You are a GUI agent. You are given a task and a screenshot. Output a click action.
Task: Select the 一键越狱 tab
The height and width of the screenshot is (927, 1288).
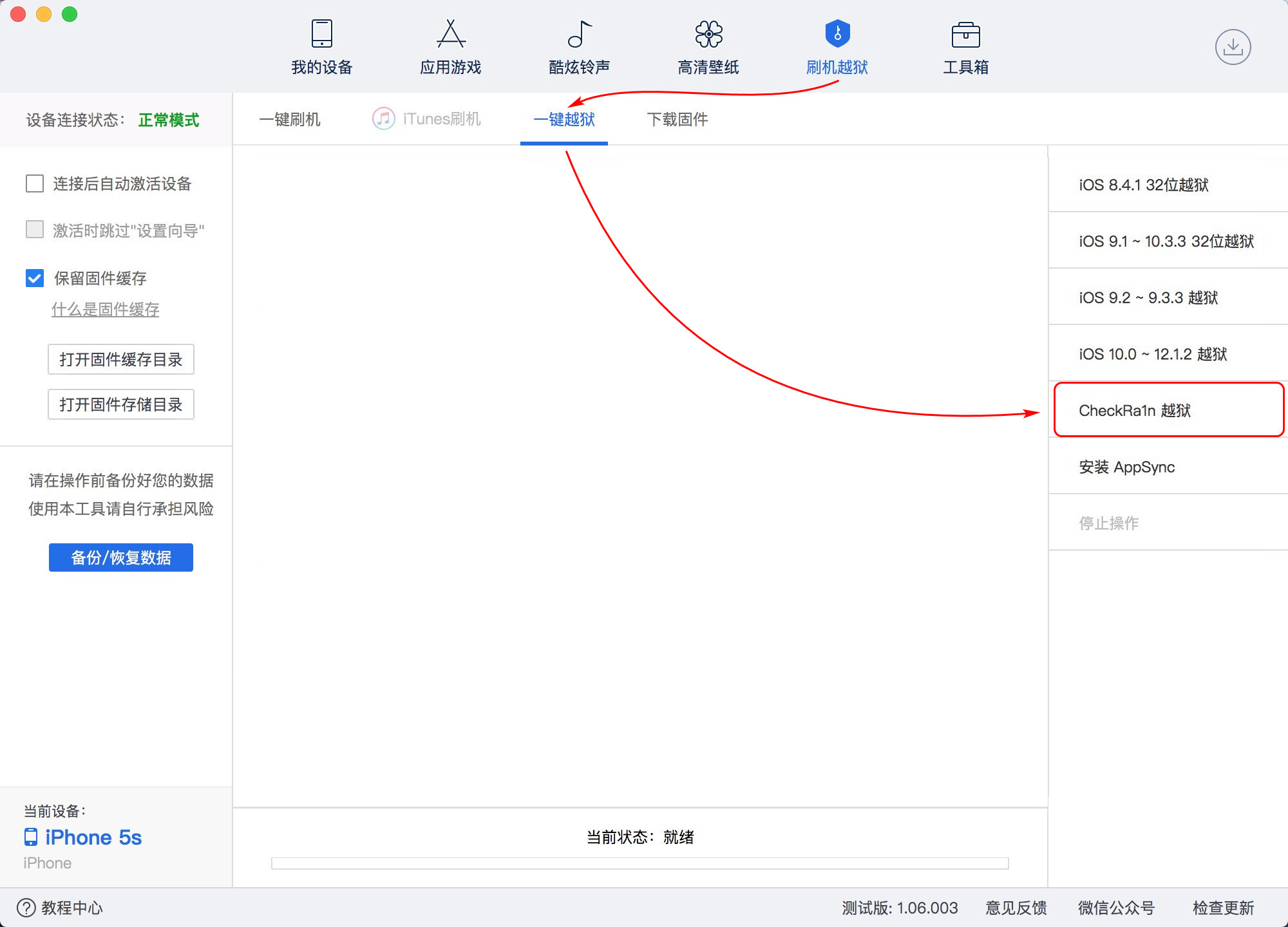564,119
